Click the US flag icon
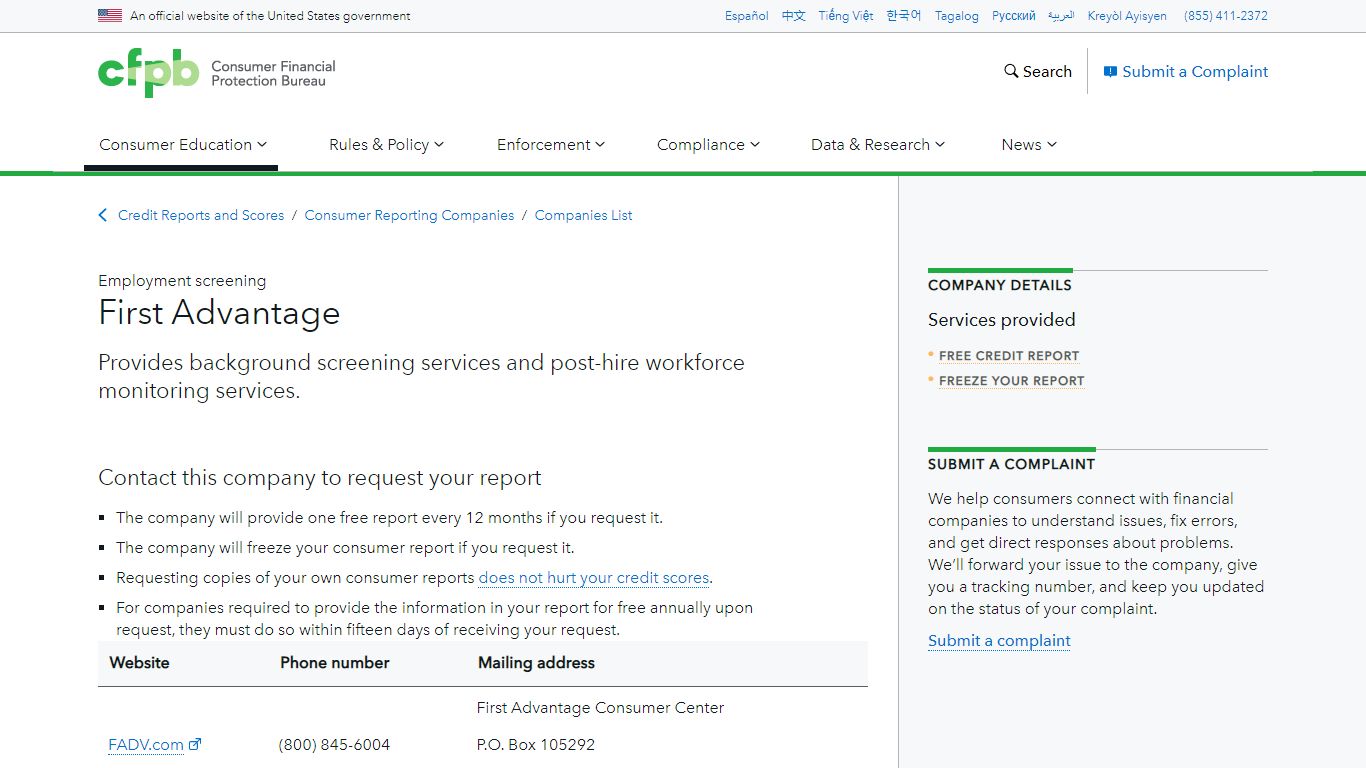The height and width of the screenshot is (768, 1366). (110, 16)
